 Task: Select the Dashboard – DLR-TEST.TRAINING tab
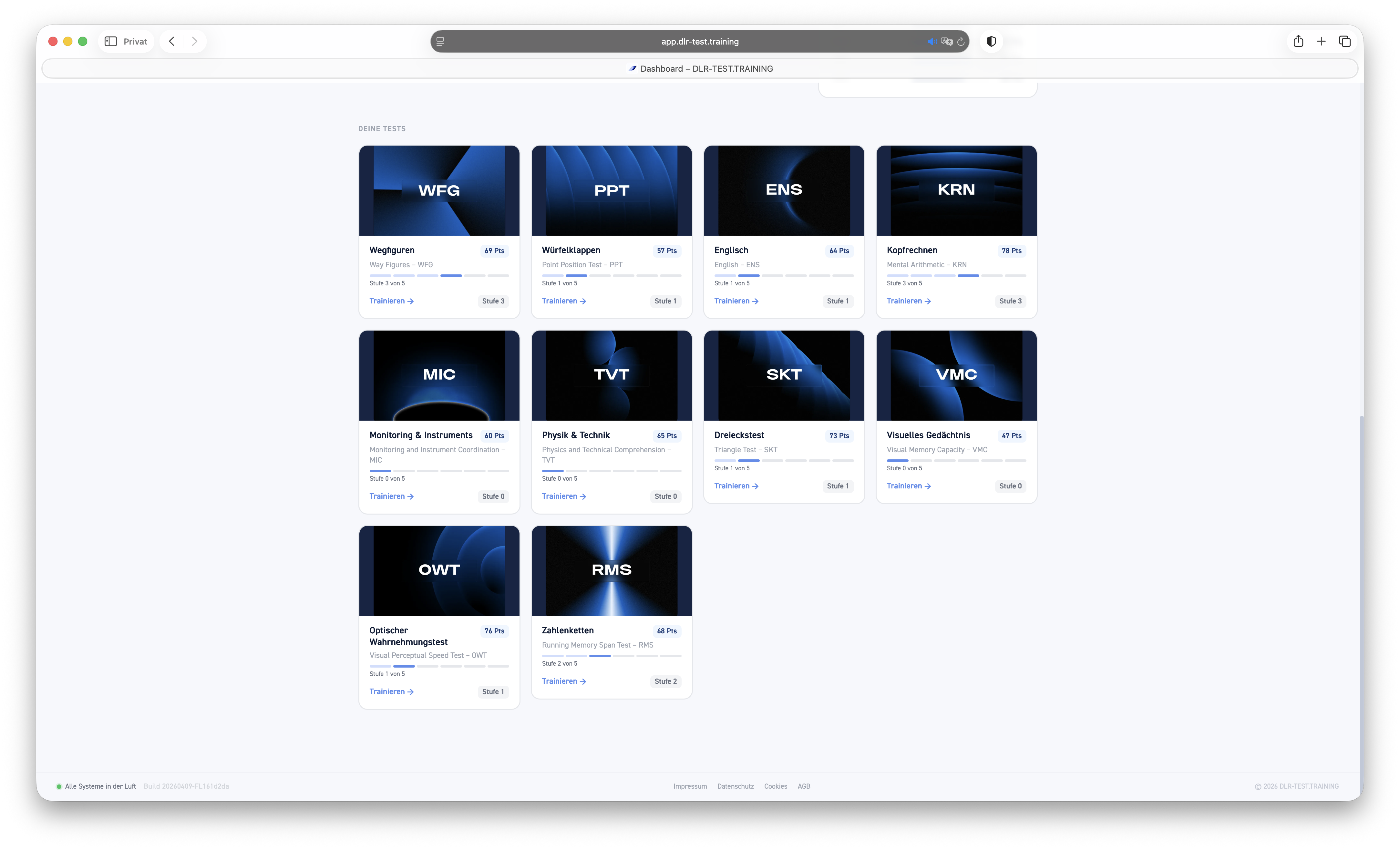tap(700, 69)
